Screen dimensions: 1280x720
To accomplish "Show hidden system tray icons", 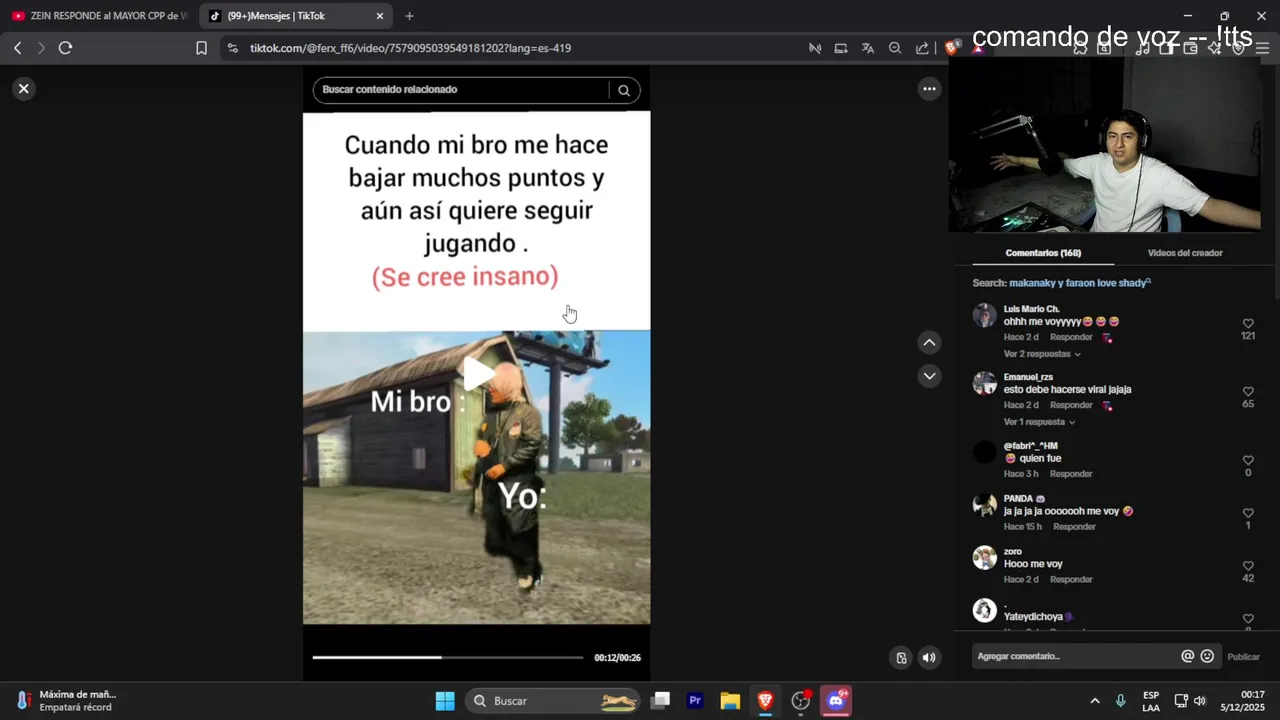I will pos(1094,701).
